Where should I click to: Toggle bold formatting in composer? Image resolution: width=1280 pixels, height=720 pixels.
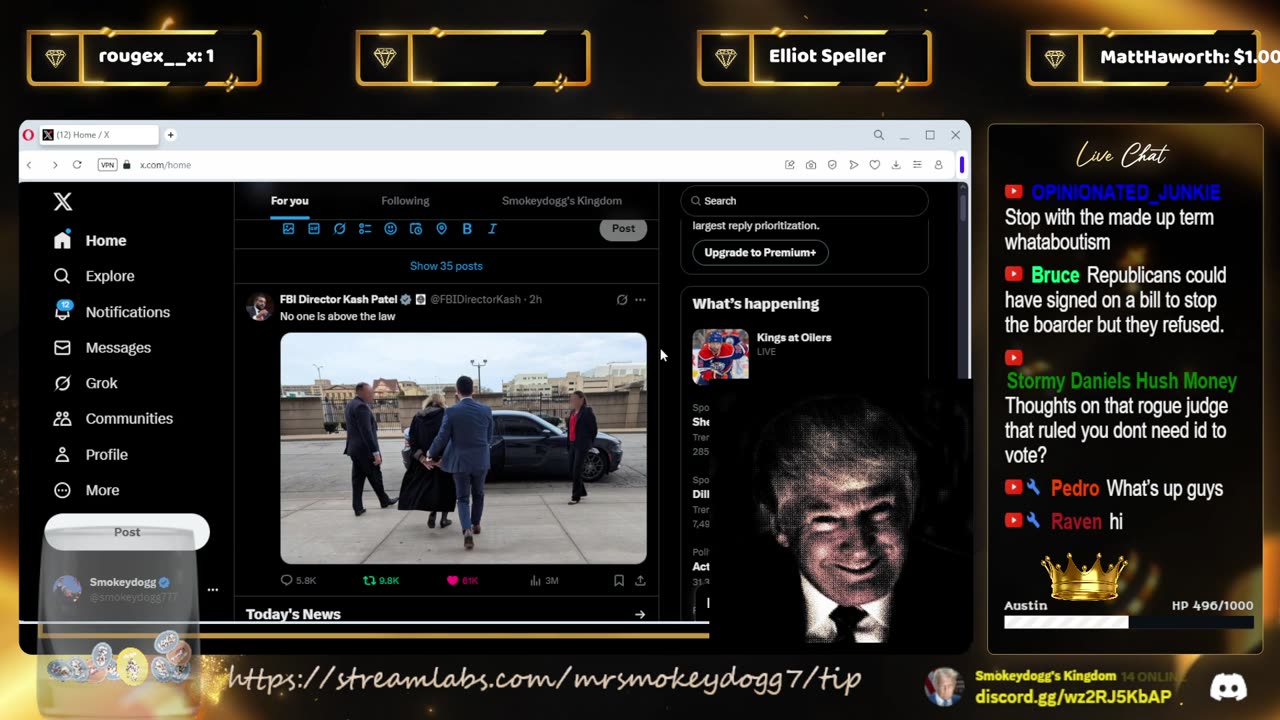[x=467, y=229]
